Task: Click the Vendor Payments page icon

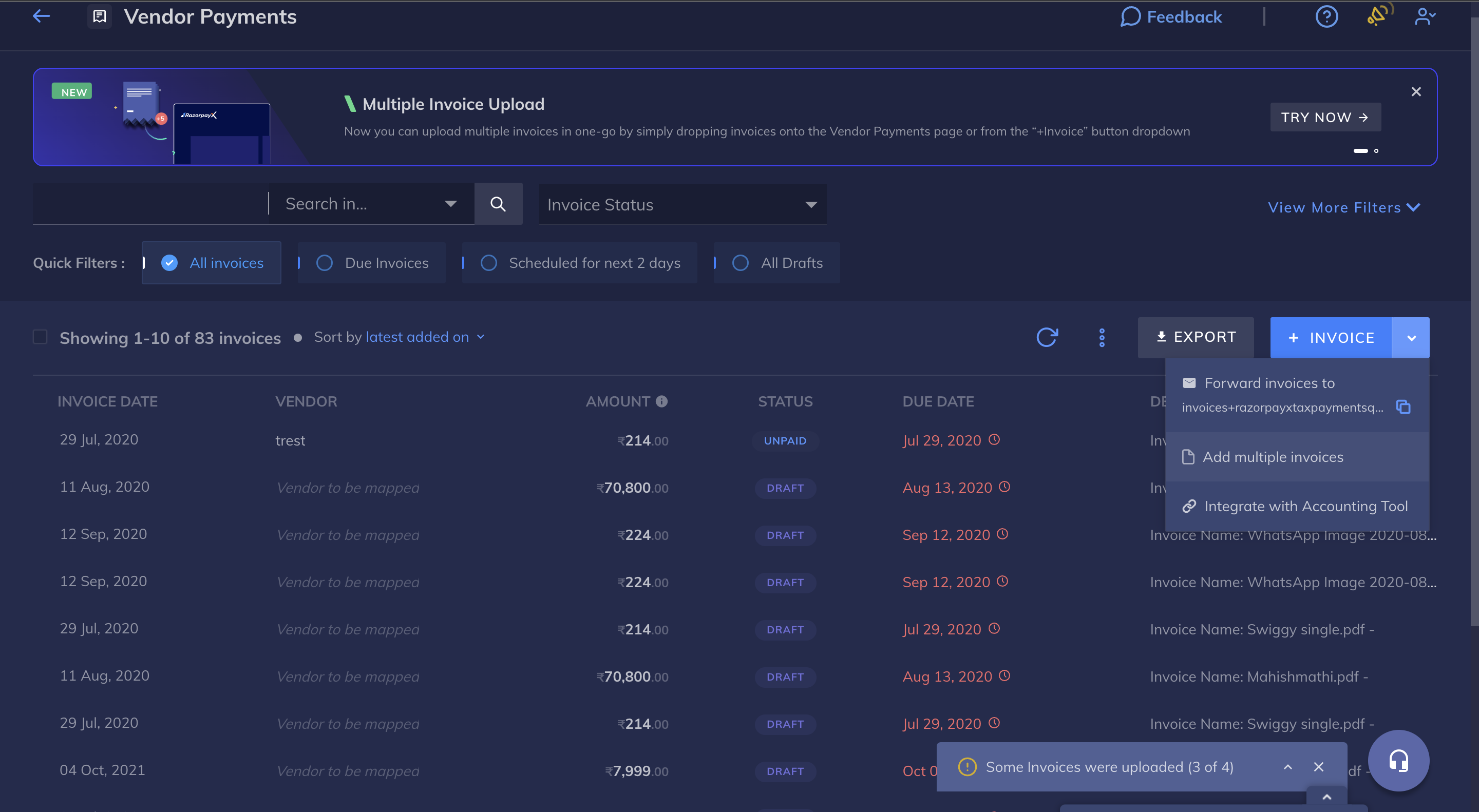Action: coord(99,16)
